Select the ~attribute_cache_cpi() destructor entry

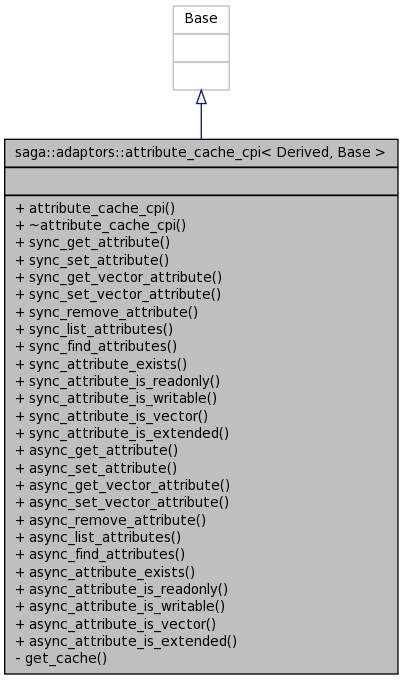tap(100, 225)
